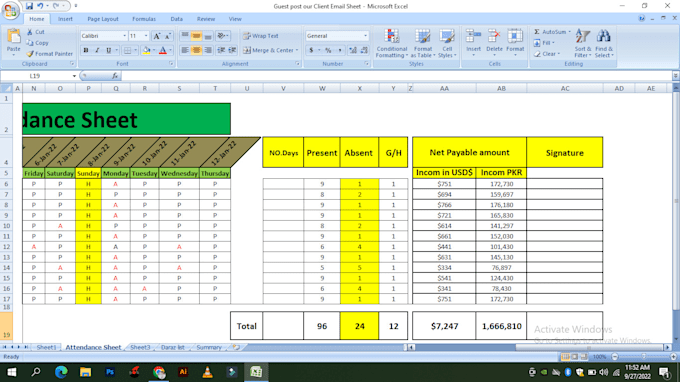The width and height of the screenshot is (680, 382).
Task: Toggle Wrap Text for cells
Action: coord(261,36)
